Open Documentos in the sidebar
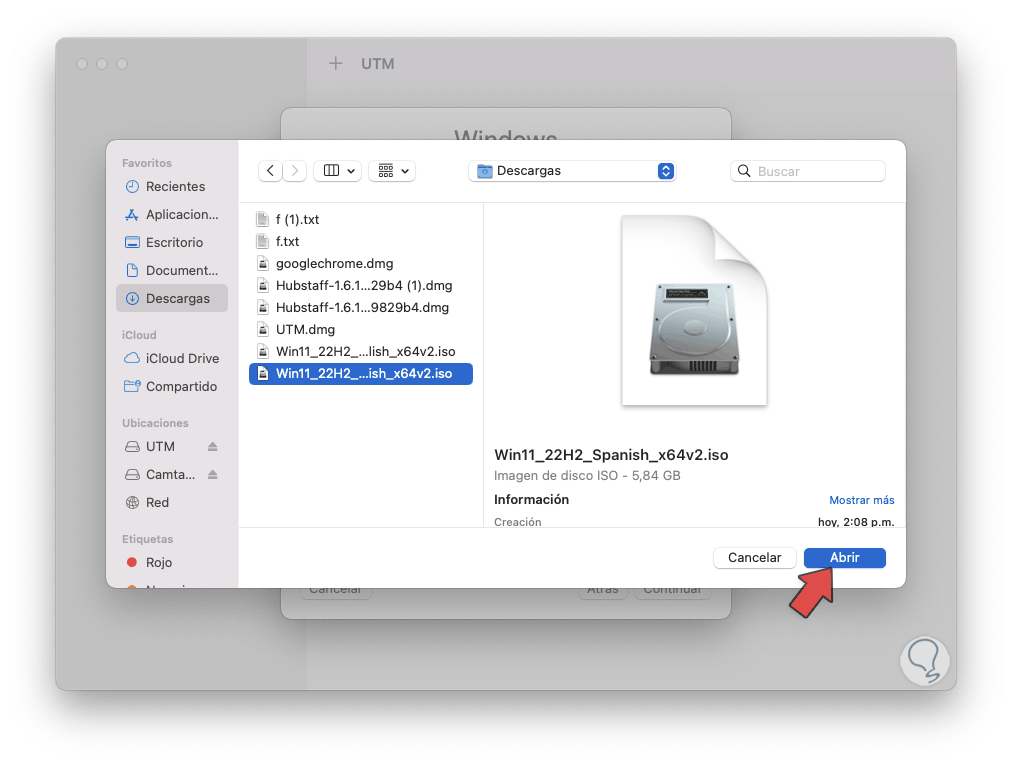1012x764 pixels. point(172,270)
